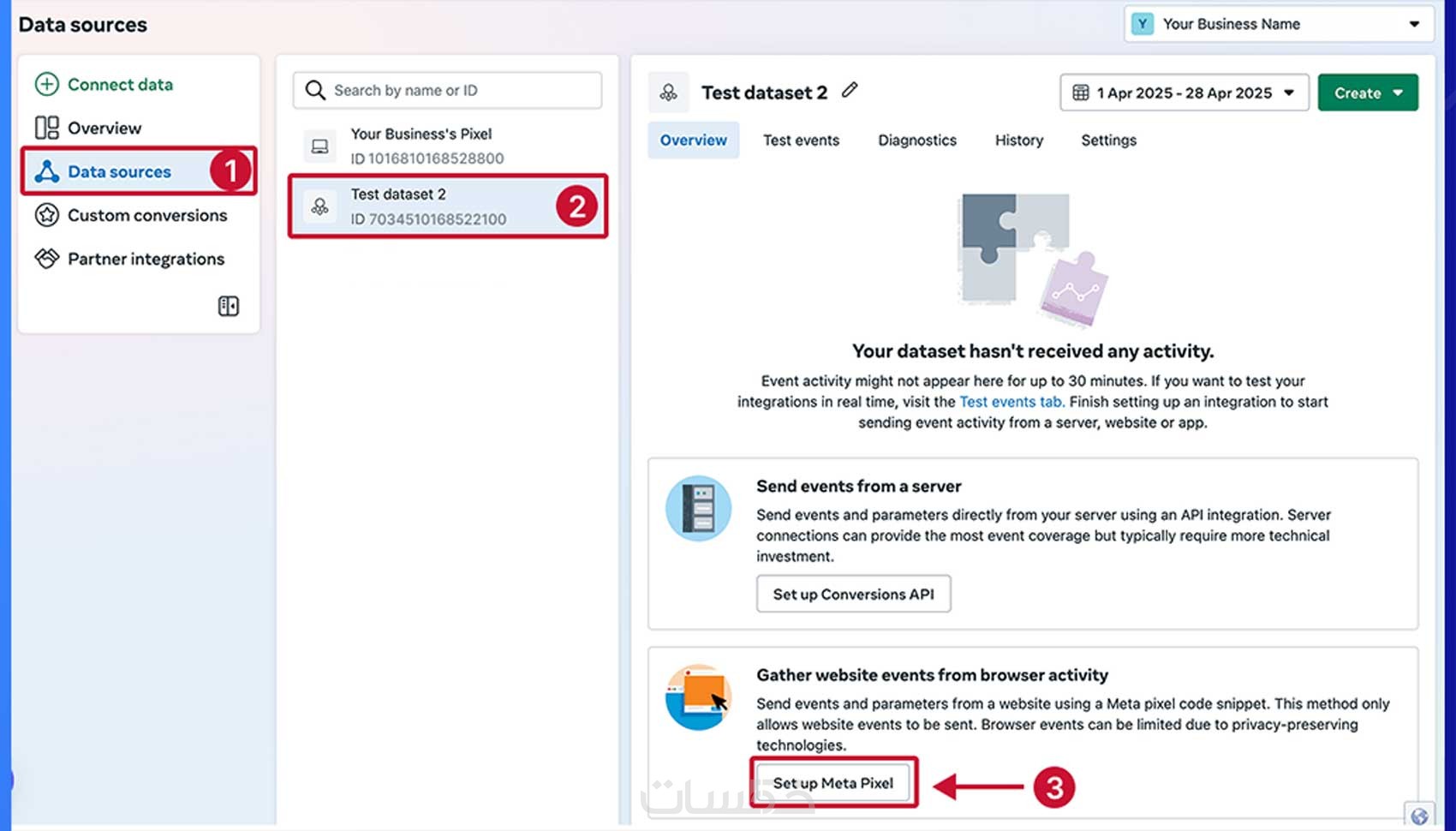Click the puzzle pieces illustration

click(1032, 260)
